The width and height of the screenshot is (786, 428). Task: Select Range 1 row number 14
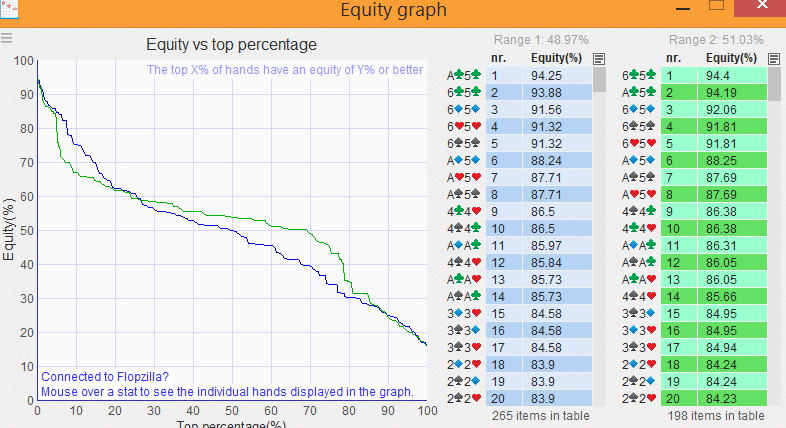[x=504, y=297]
